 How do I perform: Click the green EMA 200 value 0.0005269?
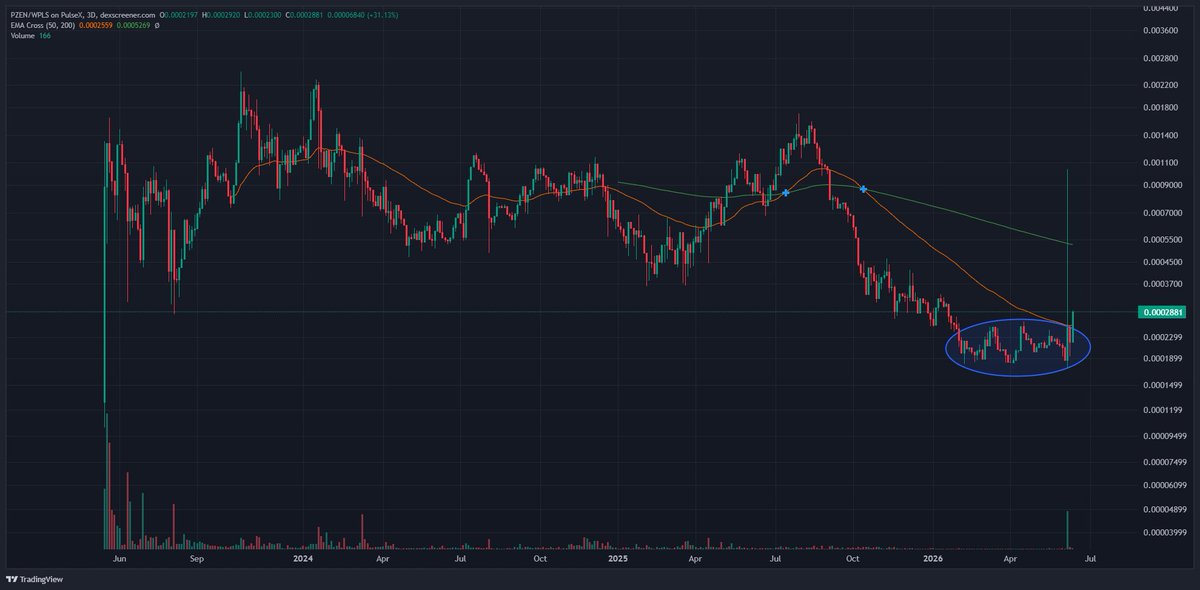pyautogui.click(x=134, y=25)
